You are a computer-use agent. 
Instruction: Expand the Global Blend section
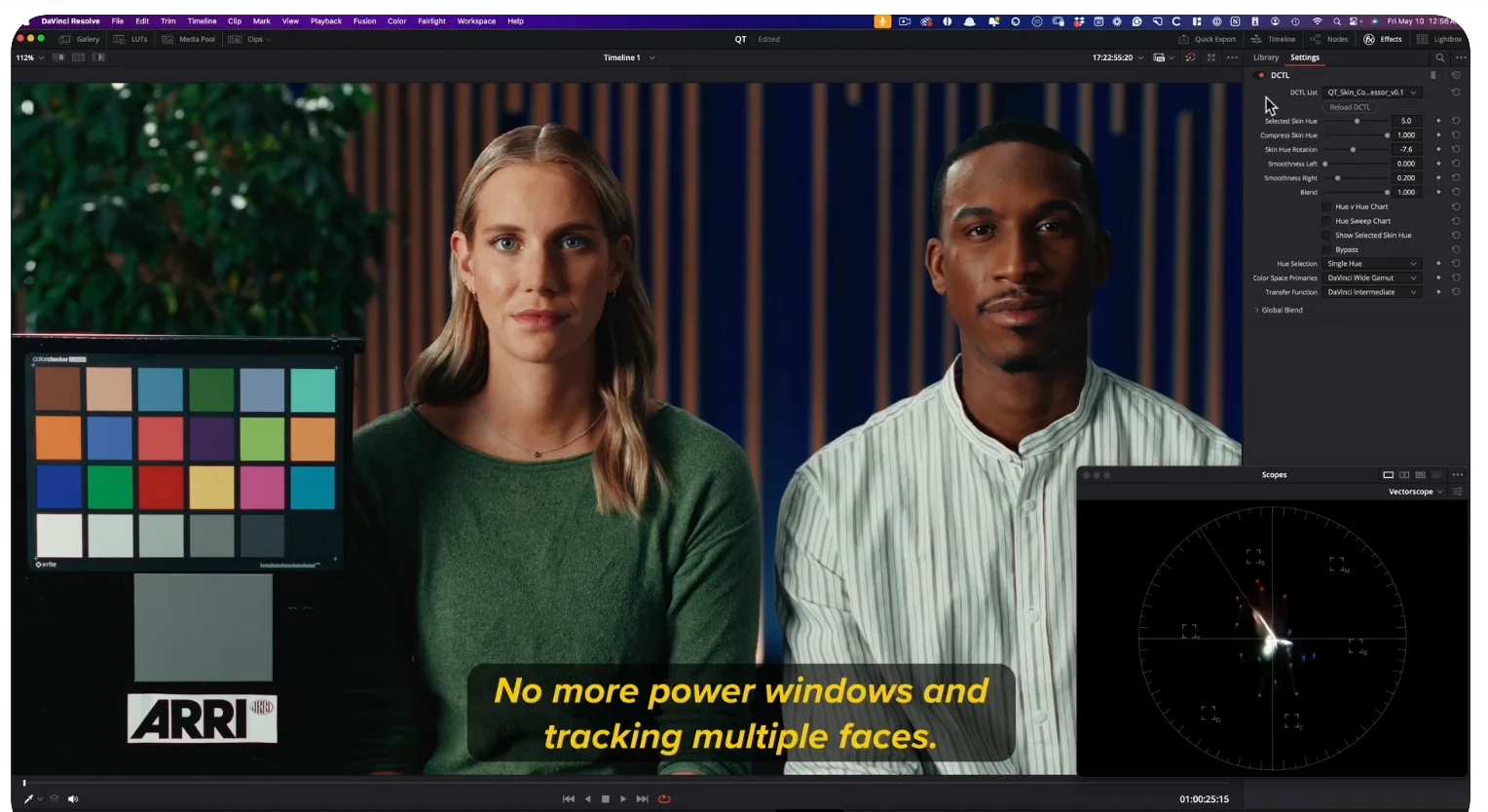click(1280, 311)
